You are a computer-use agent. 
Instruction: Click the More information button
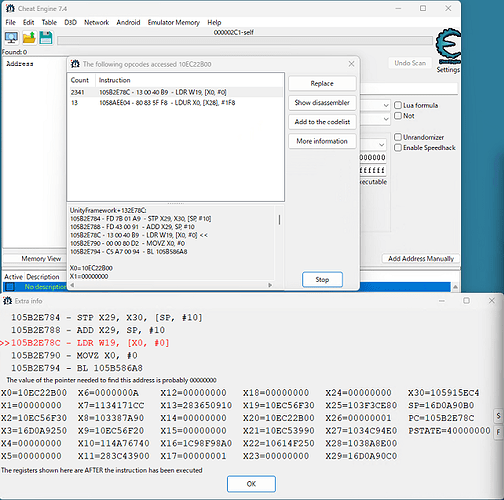pyautogui.click(x=322, y=141)
